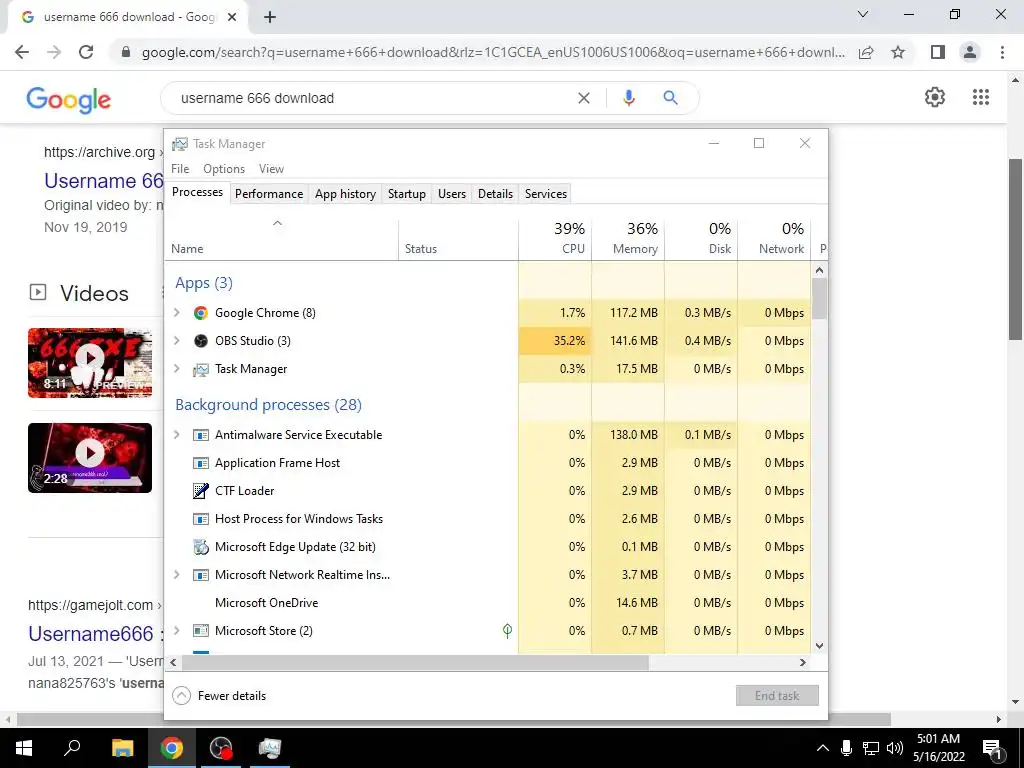1024x768 pixels.
Task: Sort processes by CPU column
Action: click(x=555, y=238)
